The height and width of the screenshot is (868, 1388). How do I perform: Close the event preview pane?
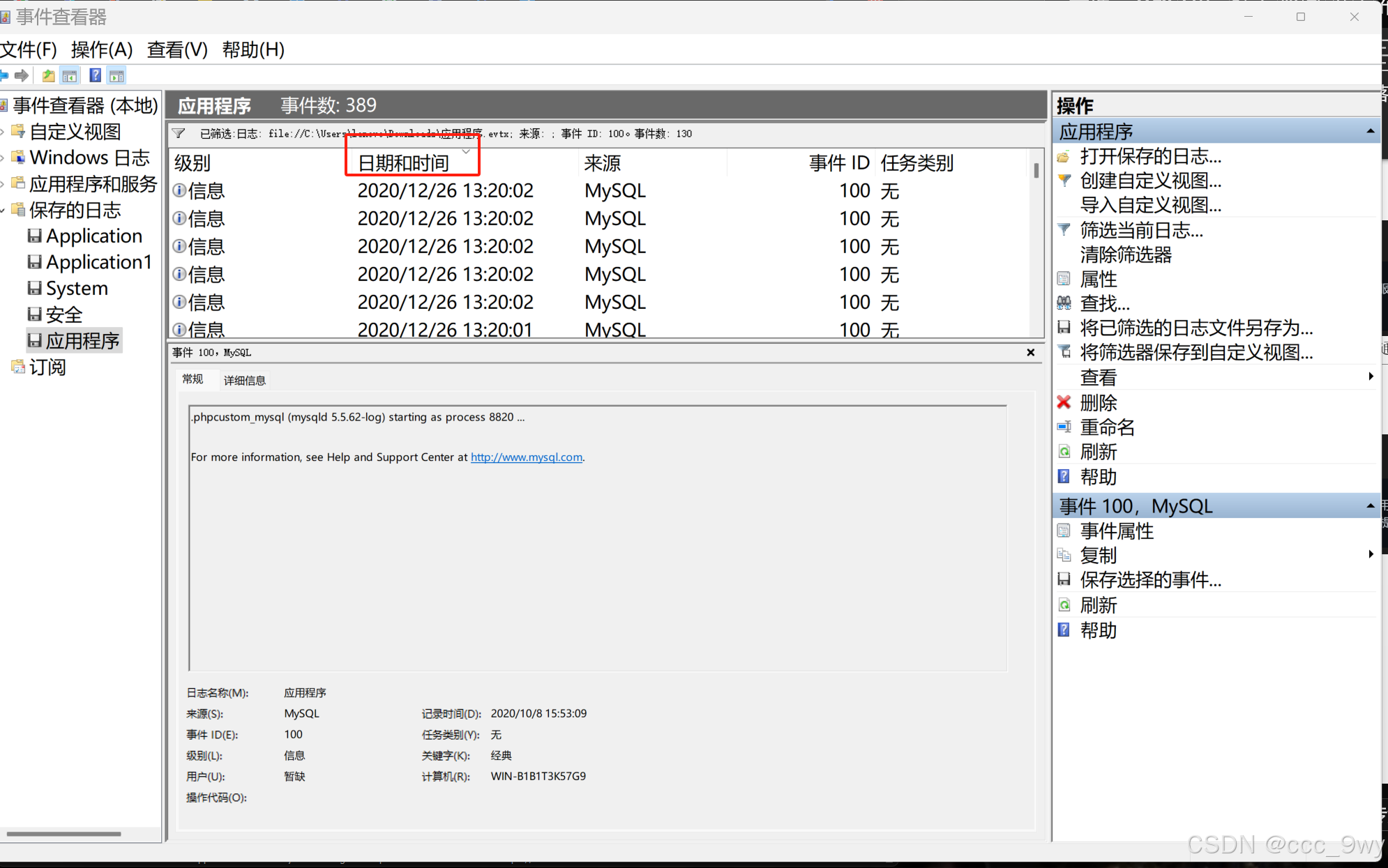[x=1030, y=352]
